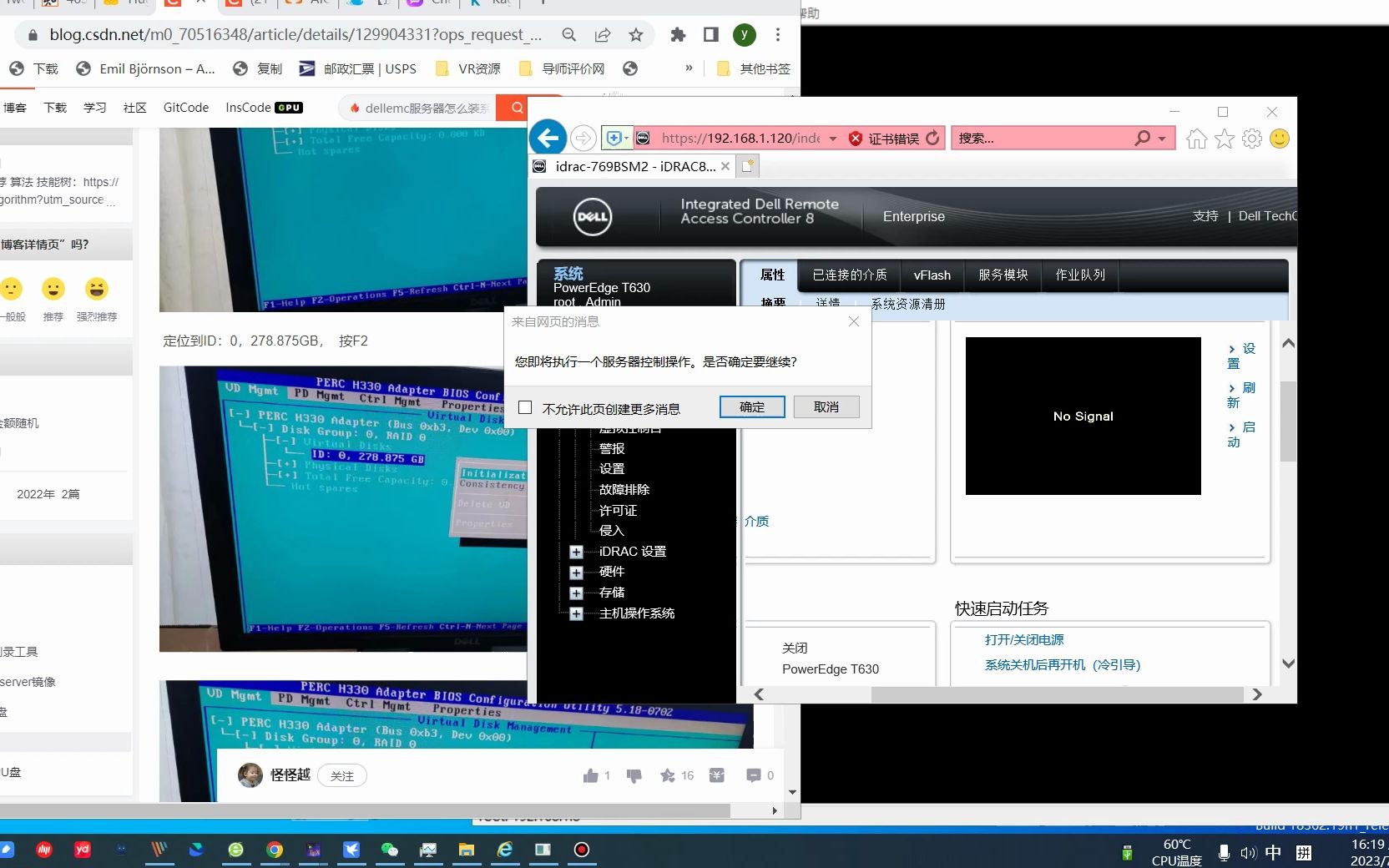Open File Explorer from taskbar
The height and width of the screenshot is (868, 1389).
[467, 850]
